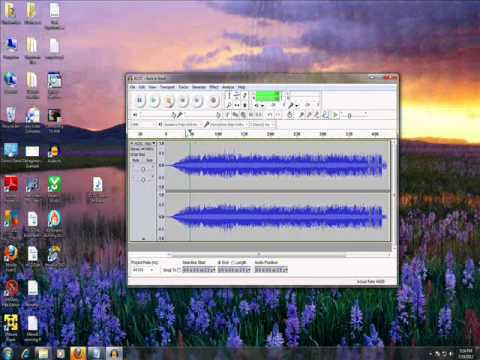Open the Transport menu

tap(167, 87)
